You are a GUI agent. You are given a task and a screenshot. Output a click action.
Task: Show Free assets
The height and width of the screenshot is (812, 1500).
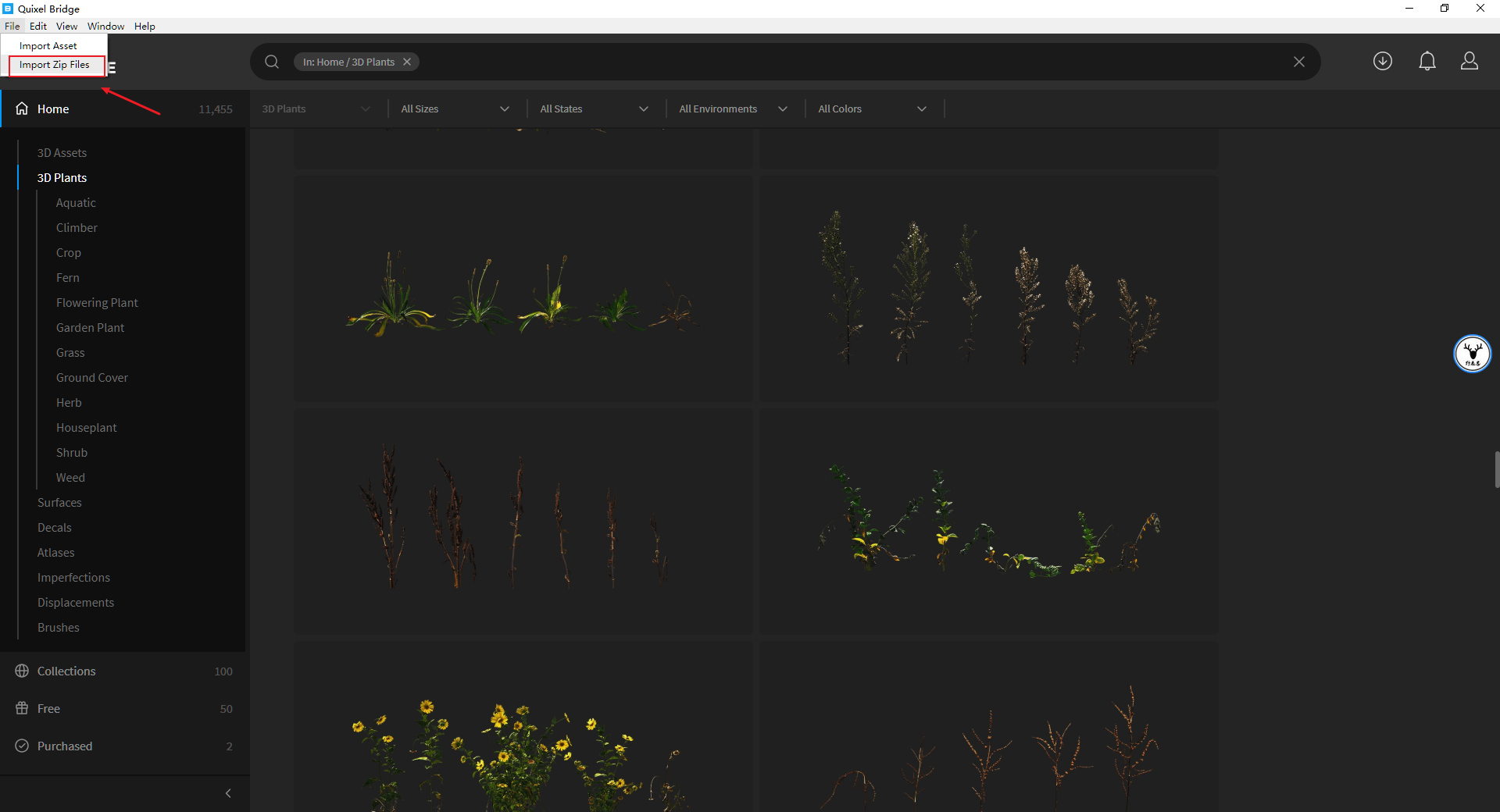[x=125, y=708]
